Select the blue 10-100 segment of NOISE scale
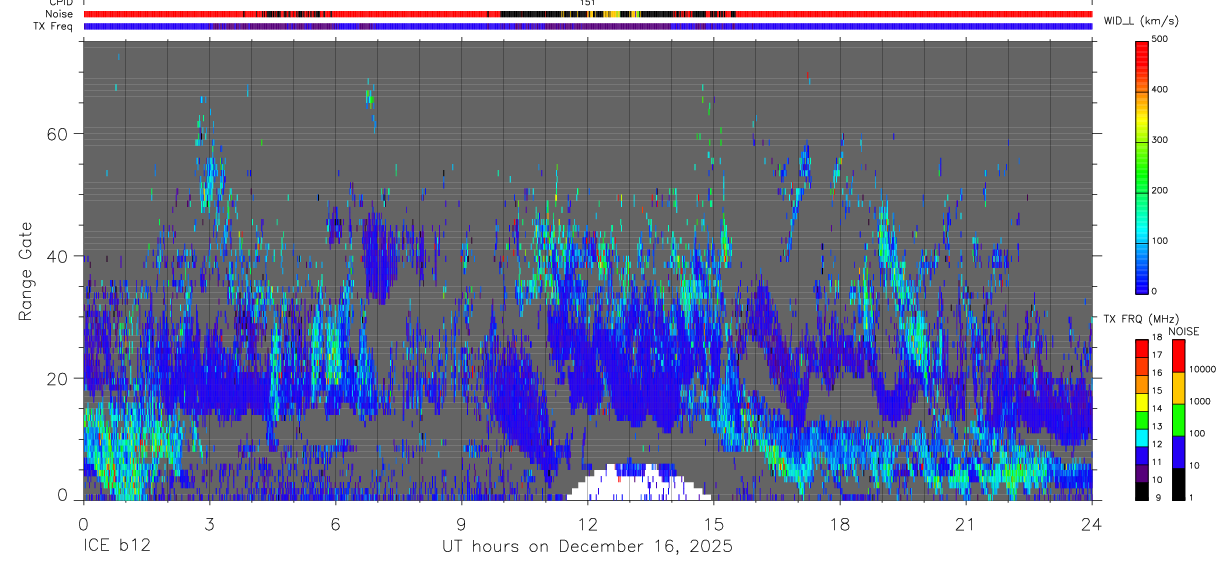 [1178, 451]
